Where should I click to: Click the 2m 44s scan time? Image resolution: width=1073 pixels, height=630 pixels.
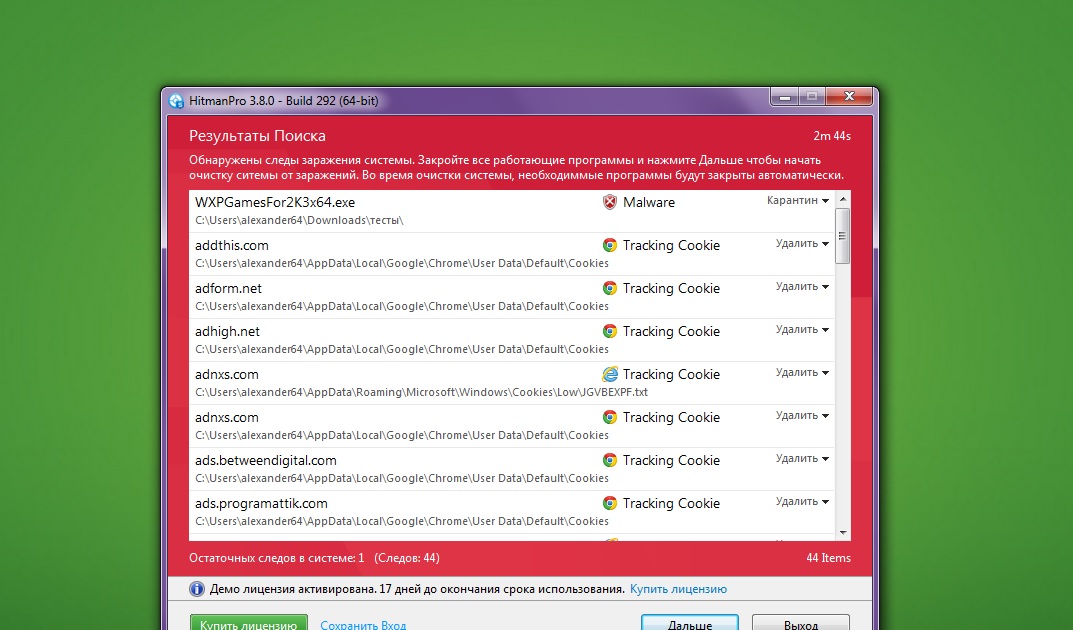pyautogui.click(x=831, y=136)
